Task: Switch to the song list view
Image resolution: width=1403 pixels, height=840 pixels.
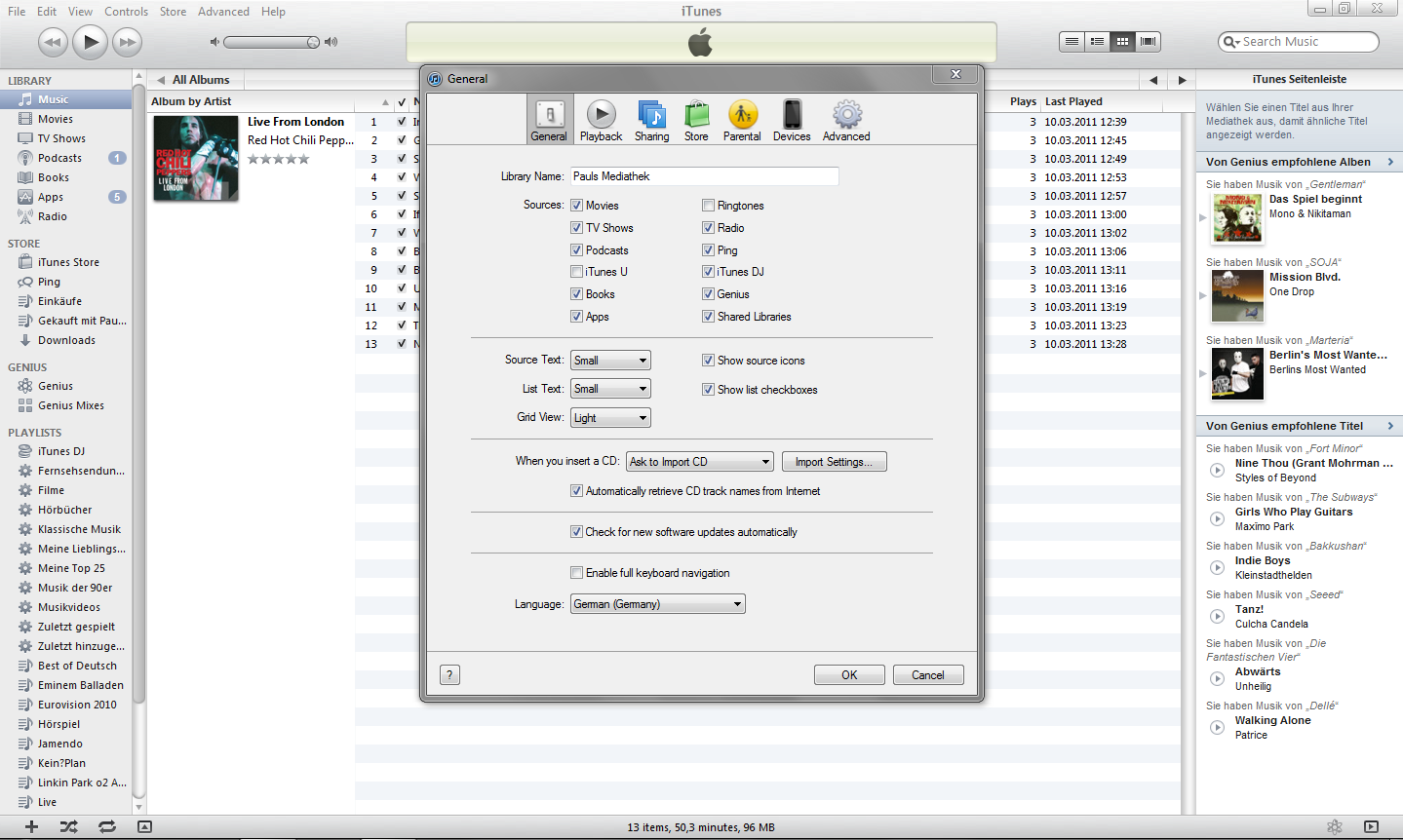Action: [x=1072, y=42]
